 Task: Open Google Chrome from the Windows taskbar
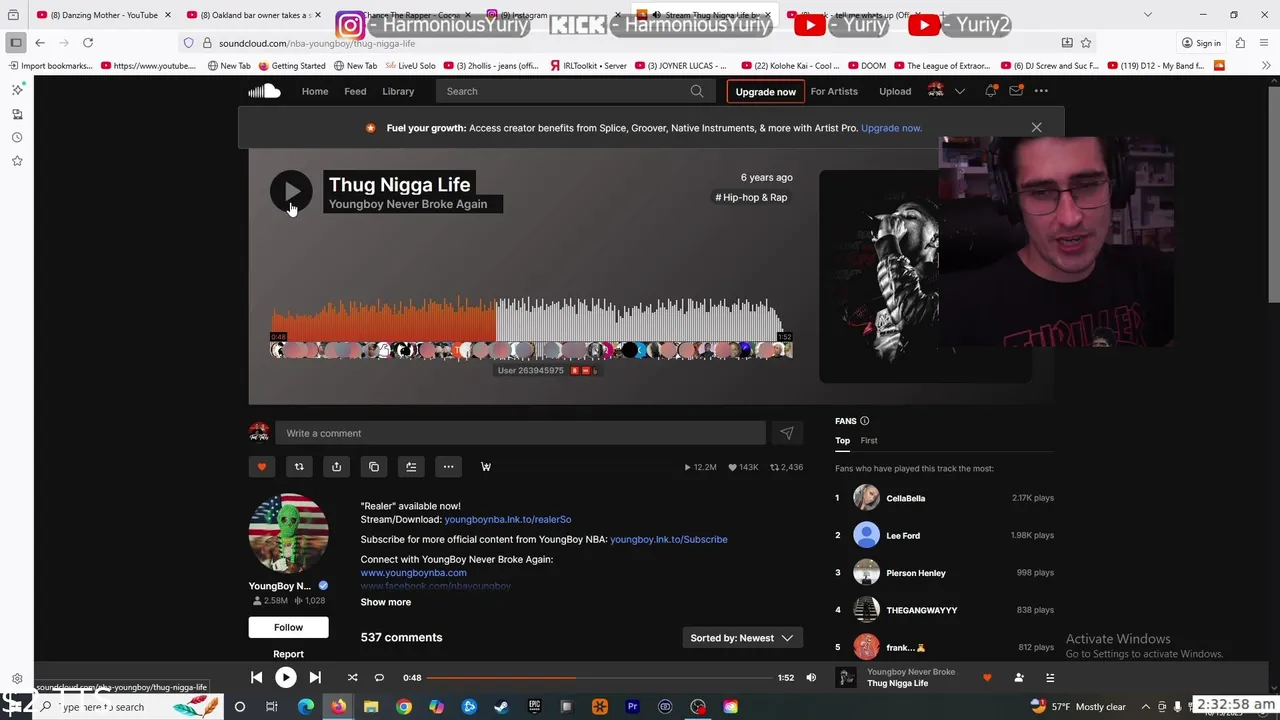click(404, 707)
